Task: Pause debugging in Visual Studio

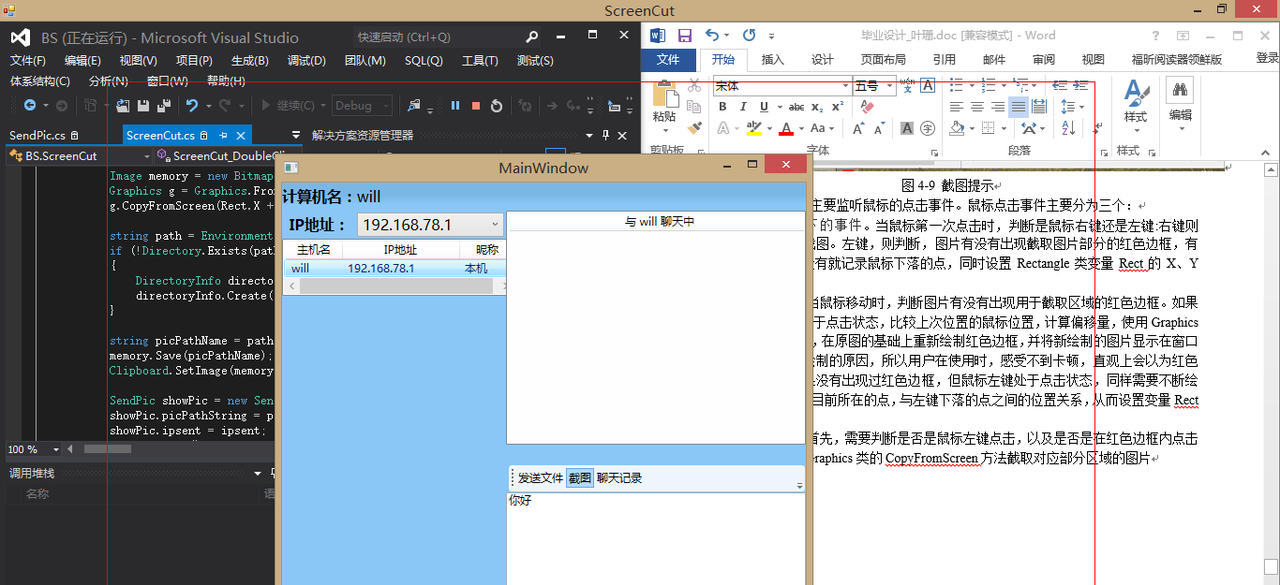Action: tap(455, 105)
